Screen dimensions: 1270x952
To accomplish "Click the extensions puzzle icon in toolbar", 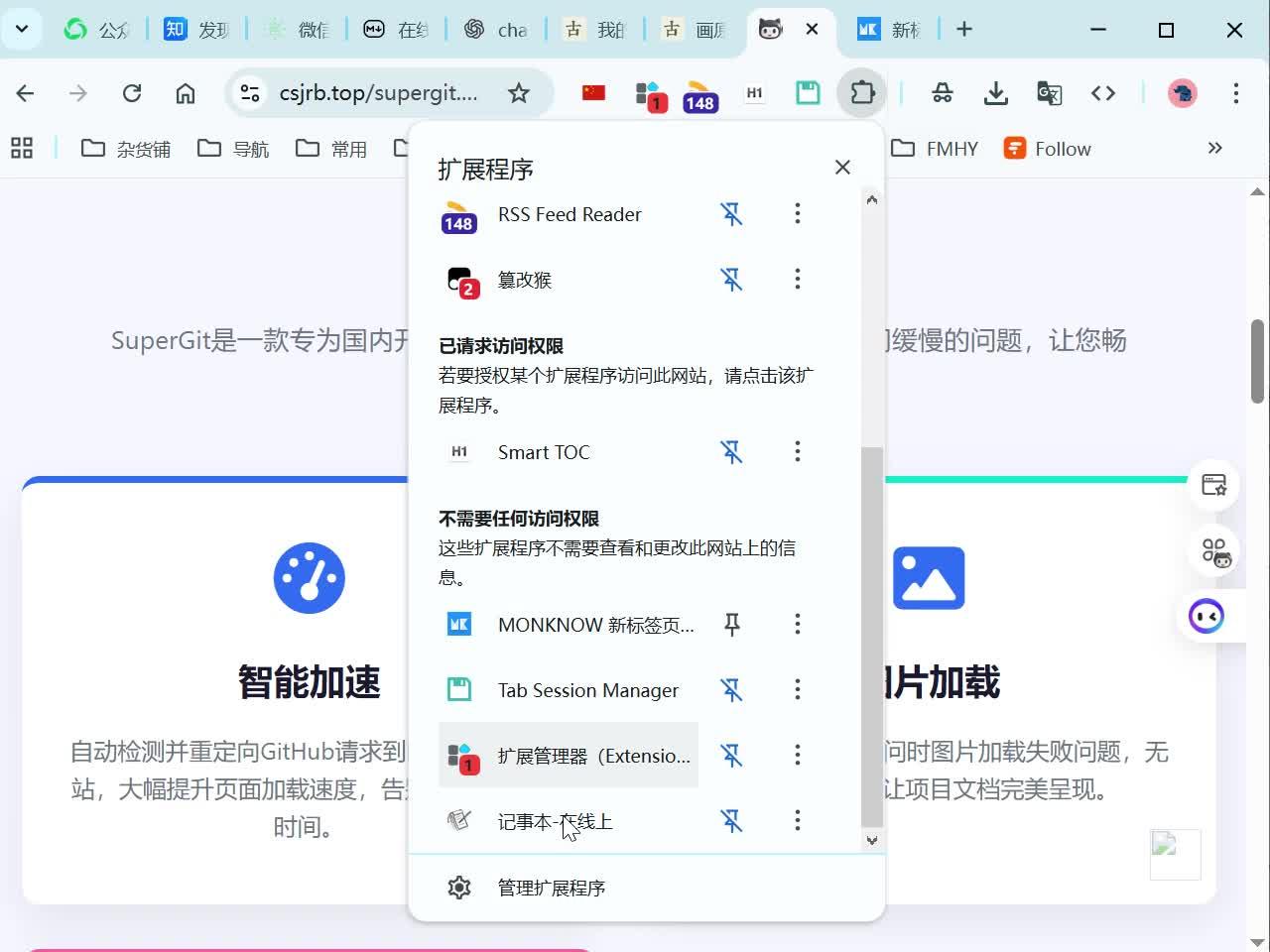I will point(862,93).
